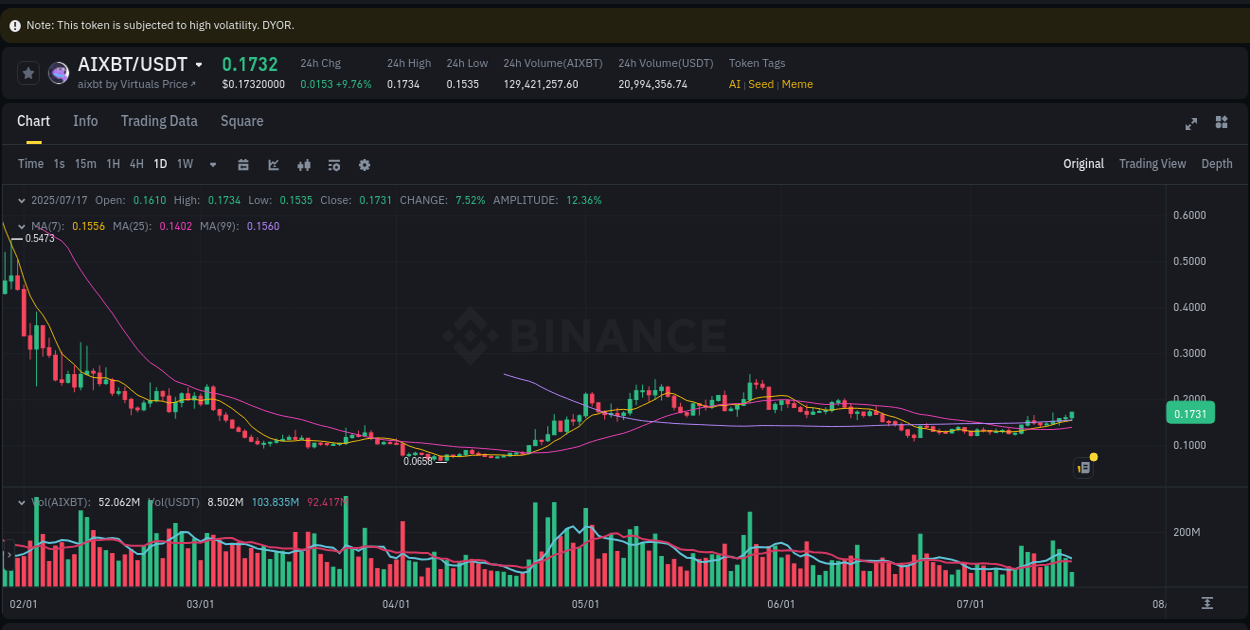Open the panel layout grid icon
Image resolution: width=1250 pixels, height=630 pixels.
click(1221, 122)
